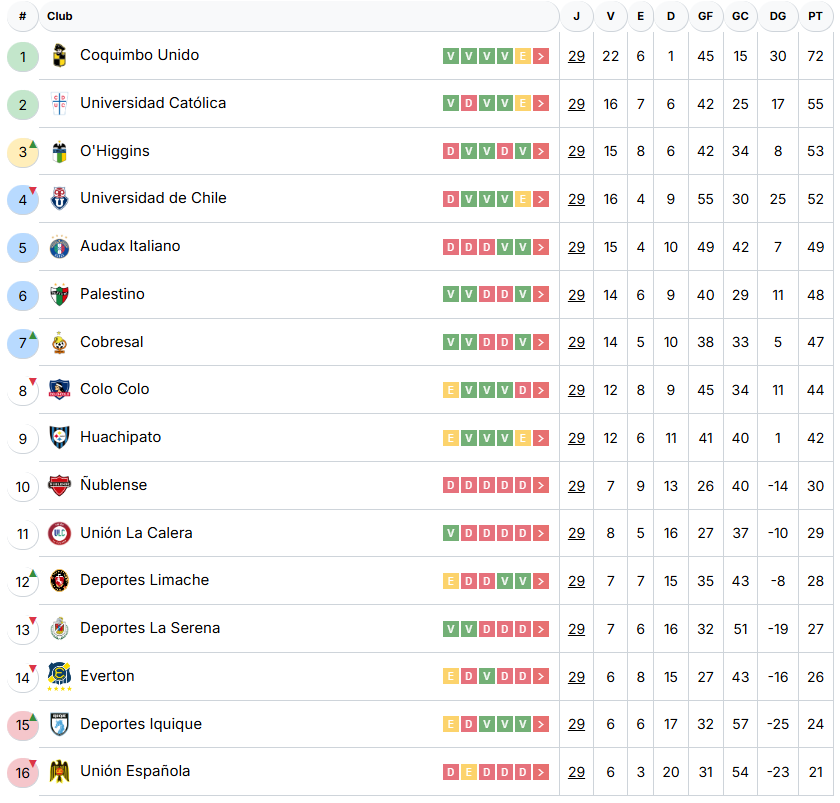
Task: Open Audax Italiano's matches played link
Action: point(577,247)
